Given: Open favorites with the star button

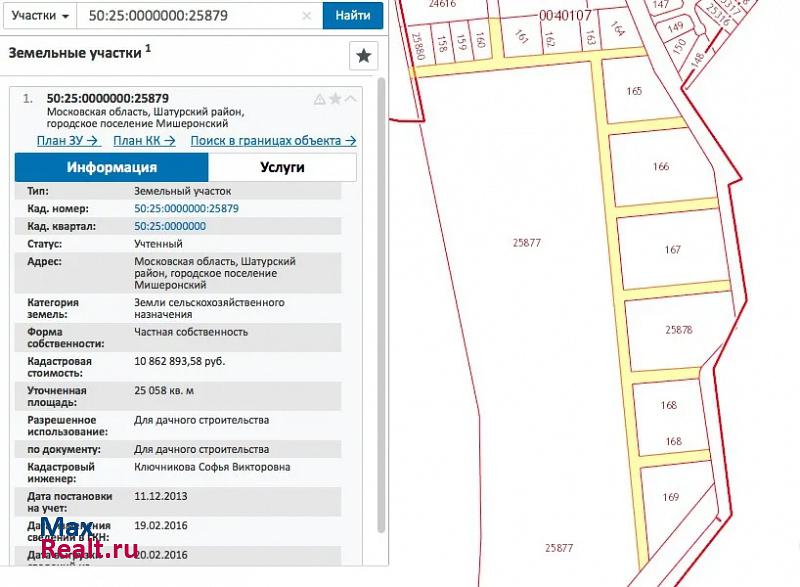Looking at the screenshot, I should pyautogui.click(x=363, y=56).
